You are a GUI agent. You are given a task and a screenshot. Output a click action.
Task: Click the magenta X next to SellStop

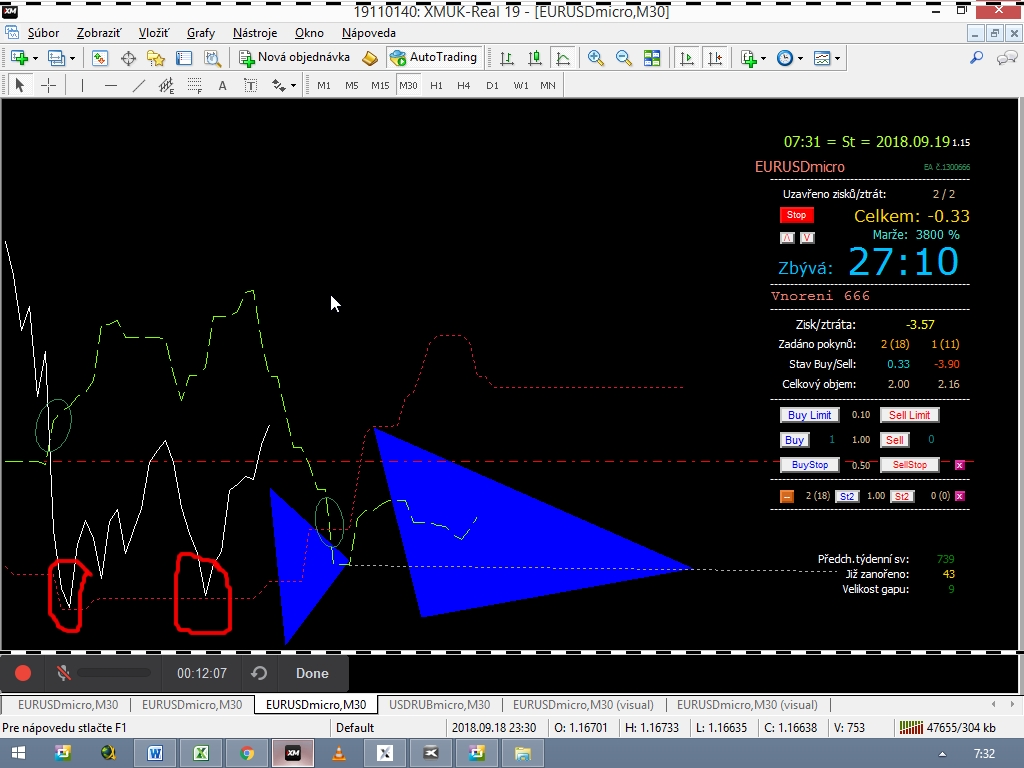point(959,465)
